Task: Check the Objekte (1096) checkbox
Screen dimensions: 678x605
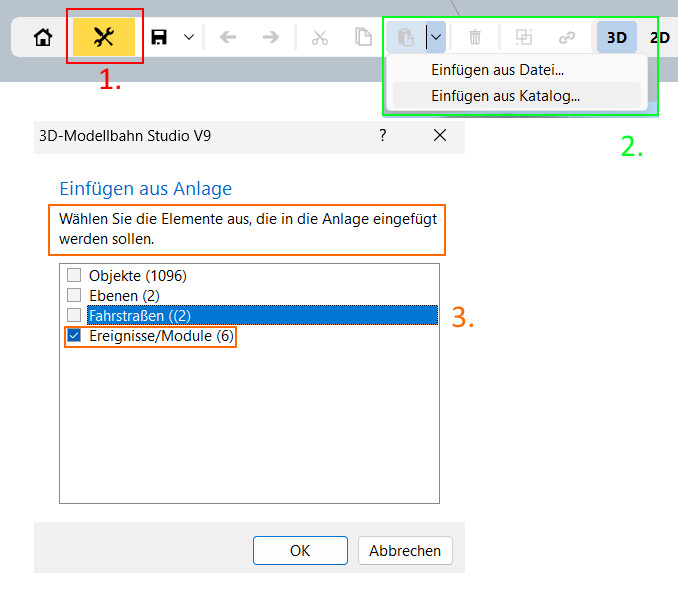Action: point(74,275)
